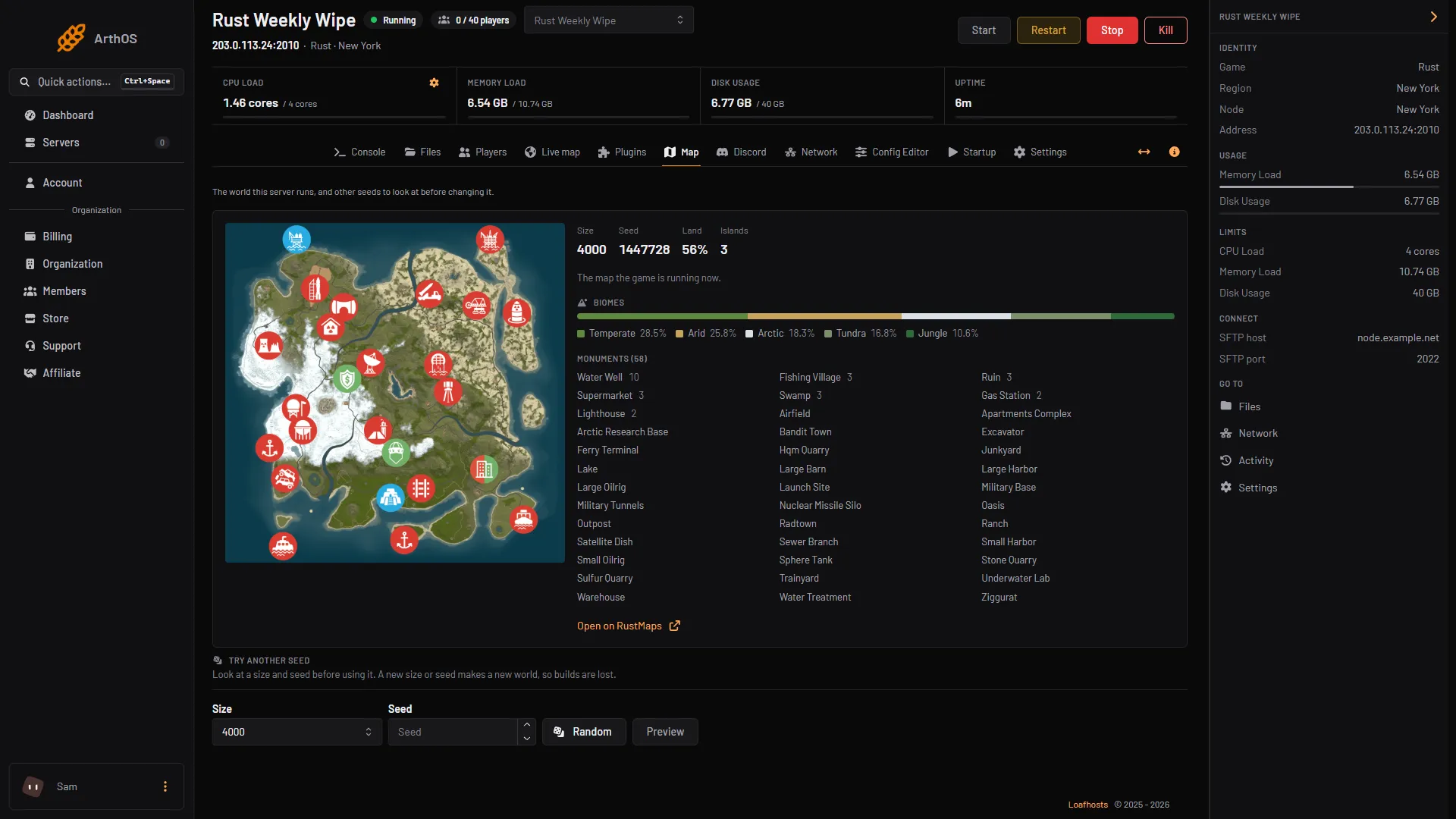The width and height of the screenshot is (1456, 819).
Task: Click the Arctic segment of the biome bar
Action: 955,316
